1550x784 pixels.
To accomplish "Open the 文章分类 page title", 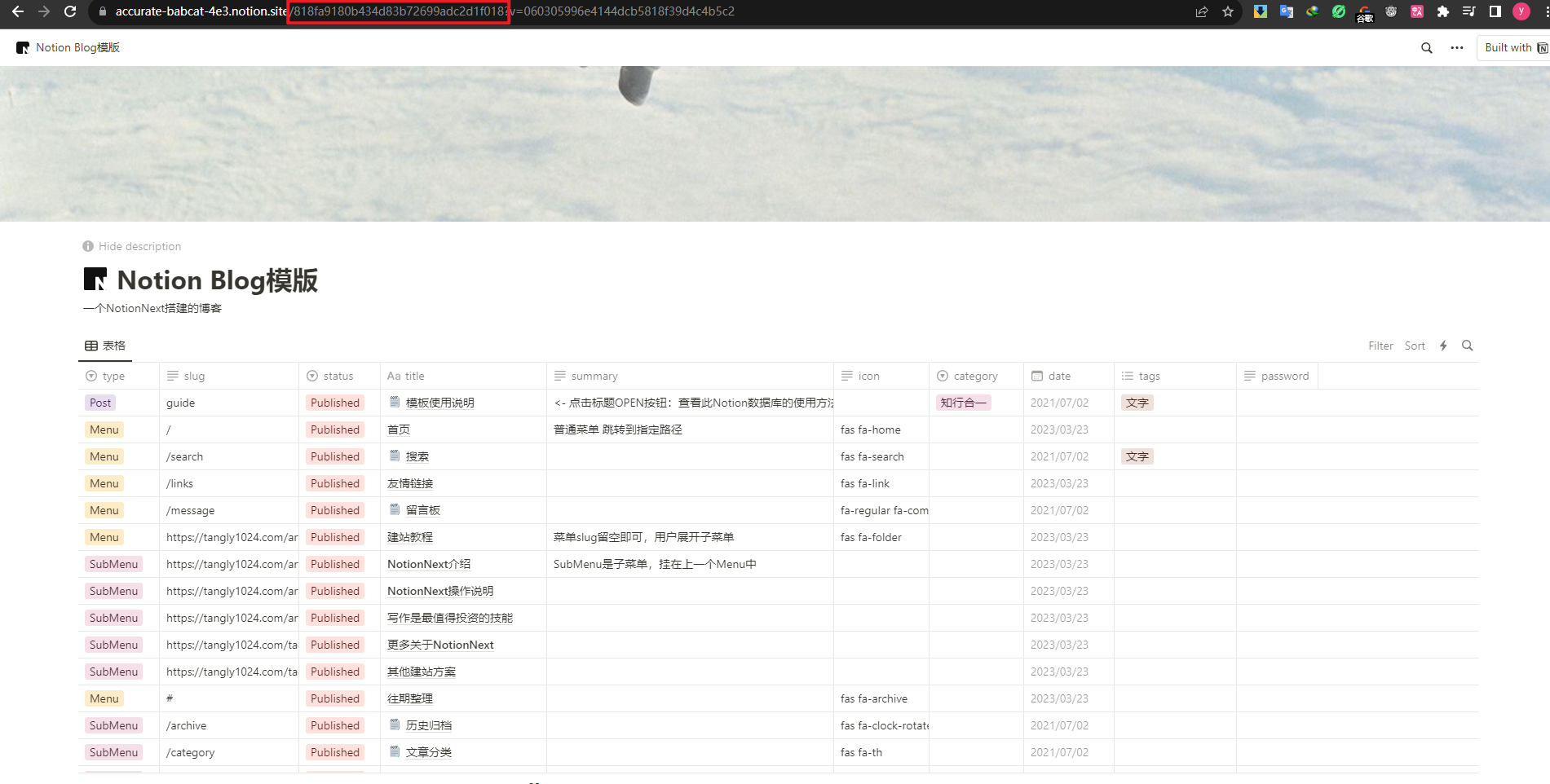I will (429, 752).
